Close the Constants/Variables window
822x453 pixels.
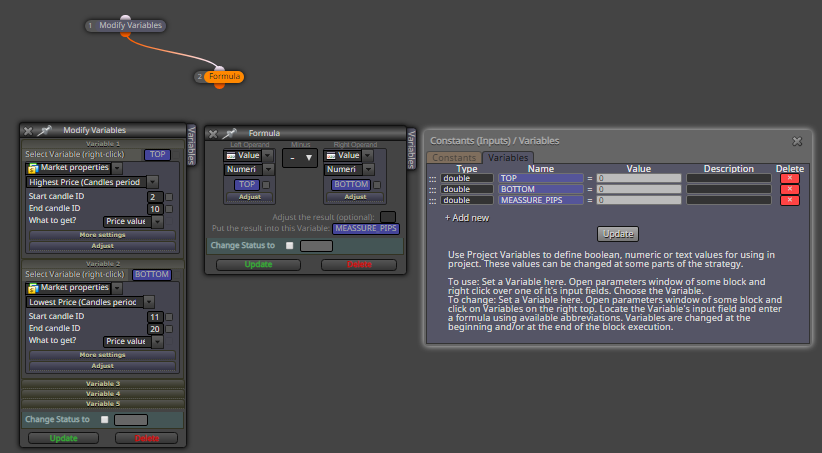coord(797,141)
